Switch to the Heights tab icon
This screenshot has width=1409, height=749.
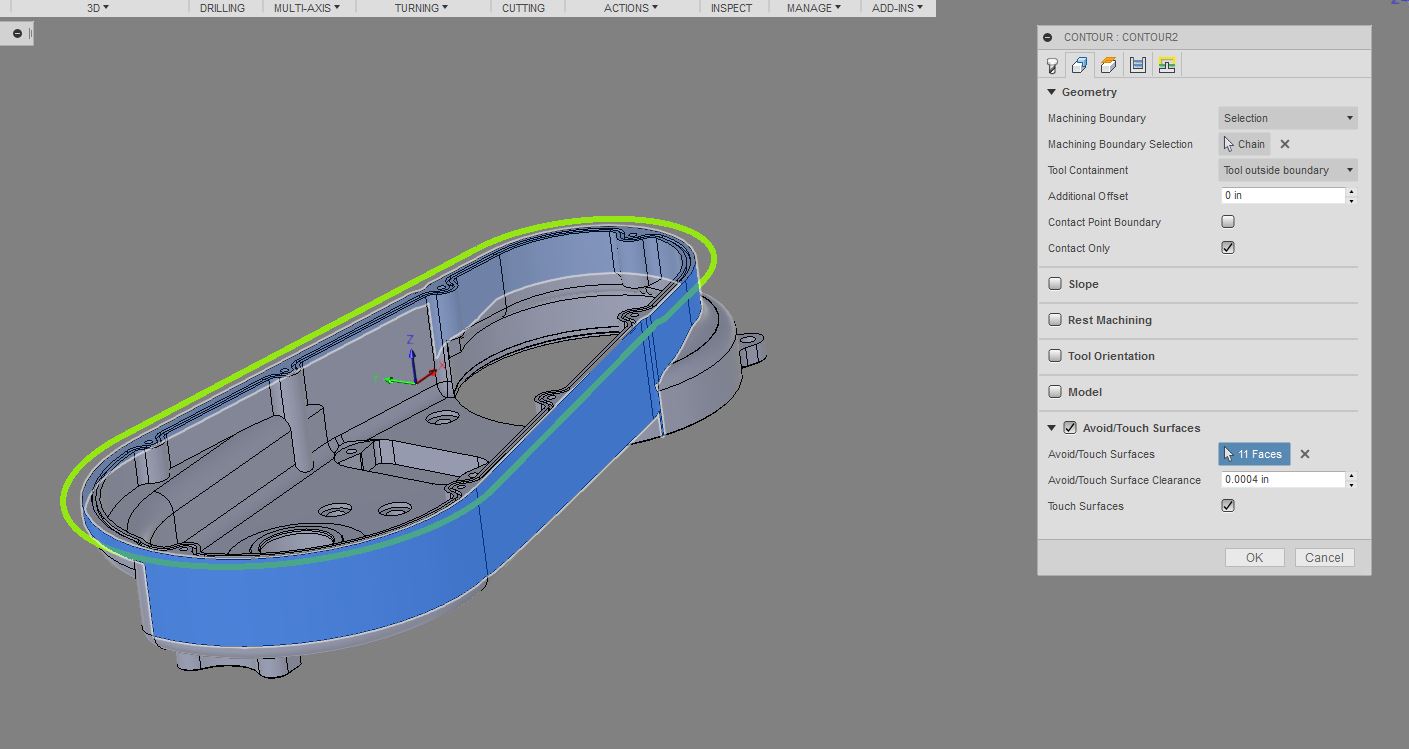pyautogui.click(x=1108, y=65)
